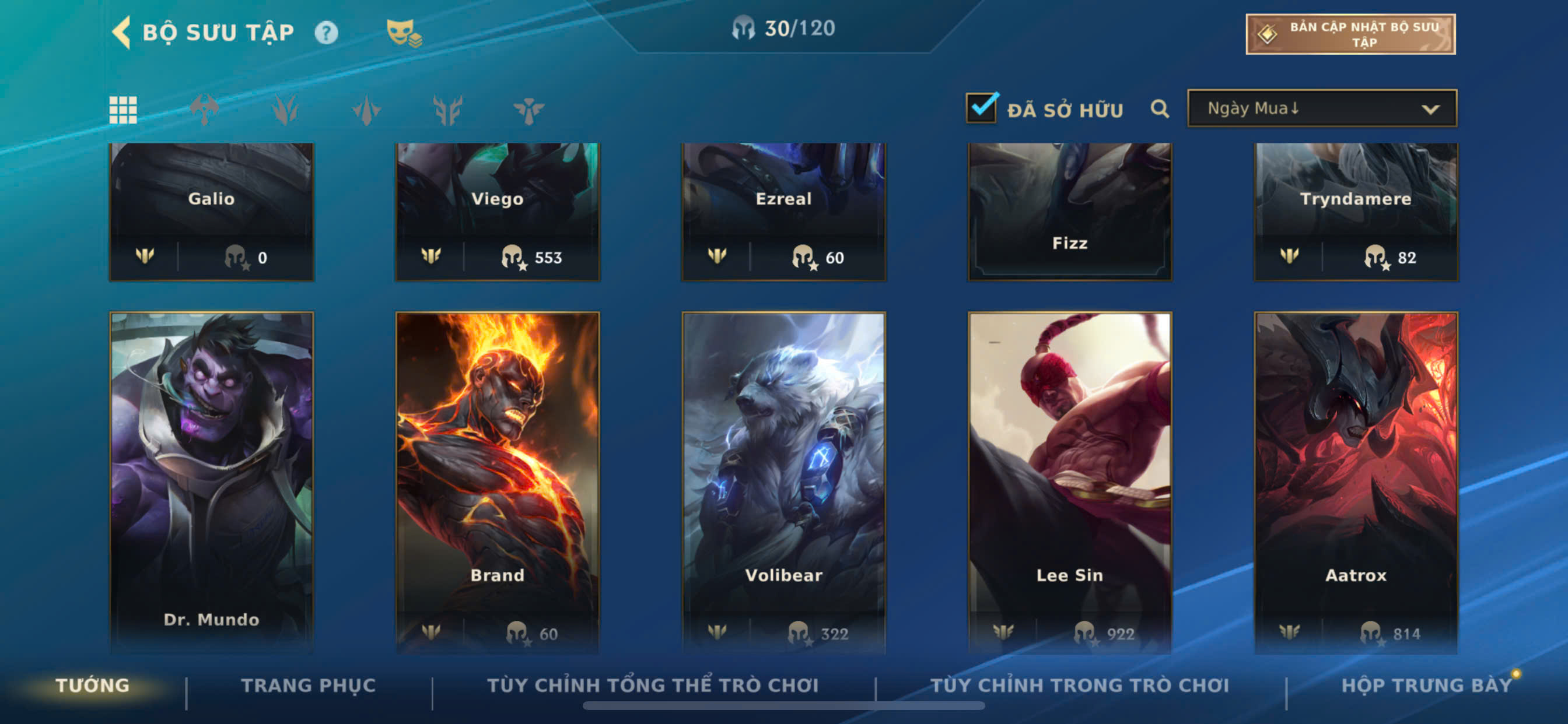1568x724 pixels.
Task: Select the all champions grid filter
Action: 123,110
